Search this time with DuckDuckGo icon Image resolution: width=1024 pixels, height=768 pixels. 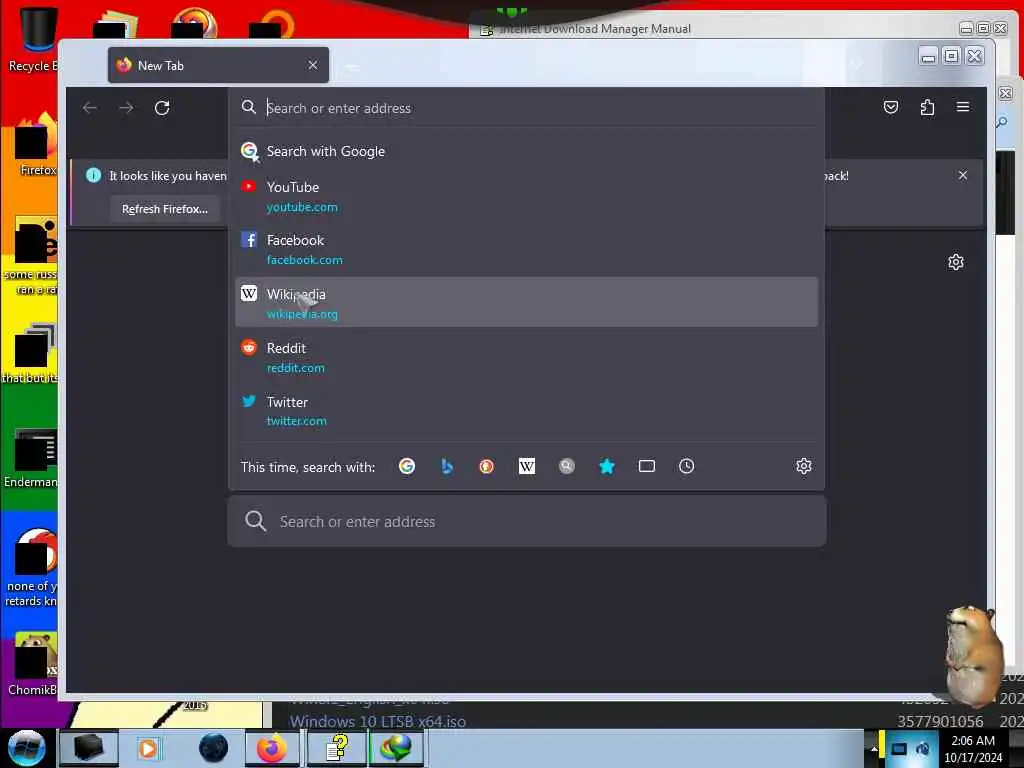(487, 466)
